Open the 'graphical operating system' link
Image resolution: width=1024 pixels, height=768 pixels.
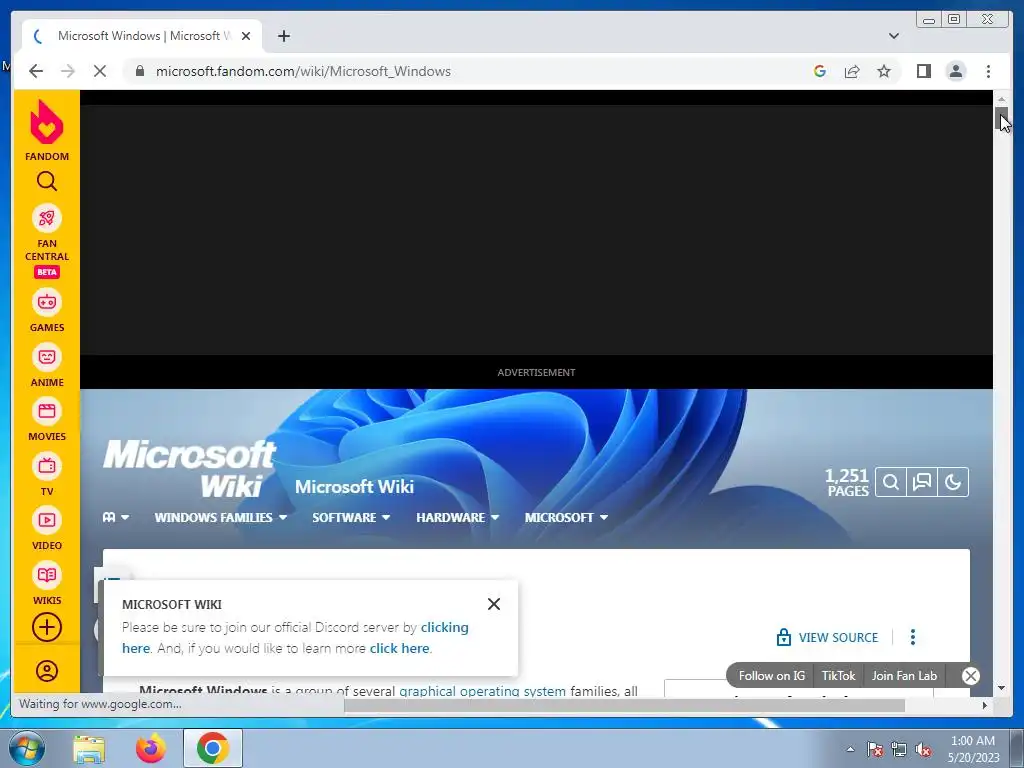pyautogui.click(x=483, y=691)
